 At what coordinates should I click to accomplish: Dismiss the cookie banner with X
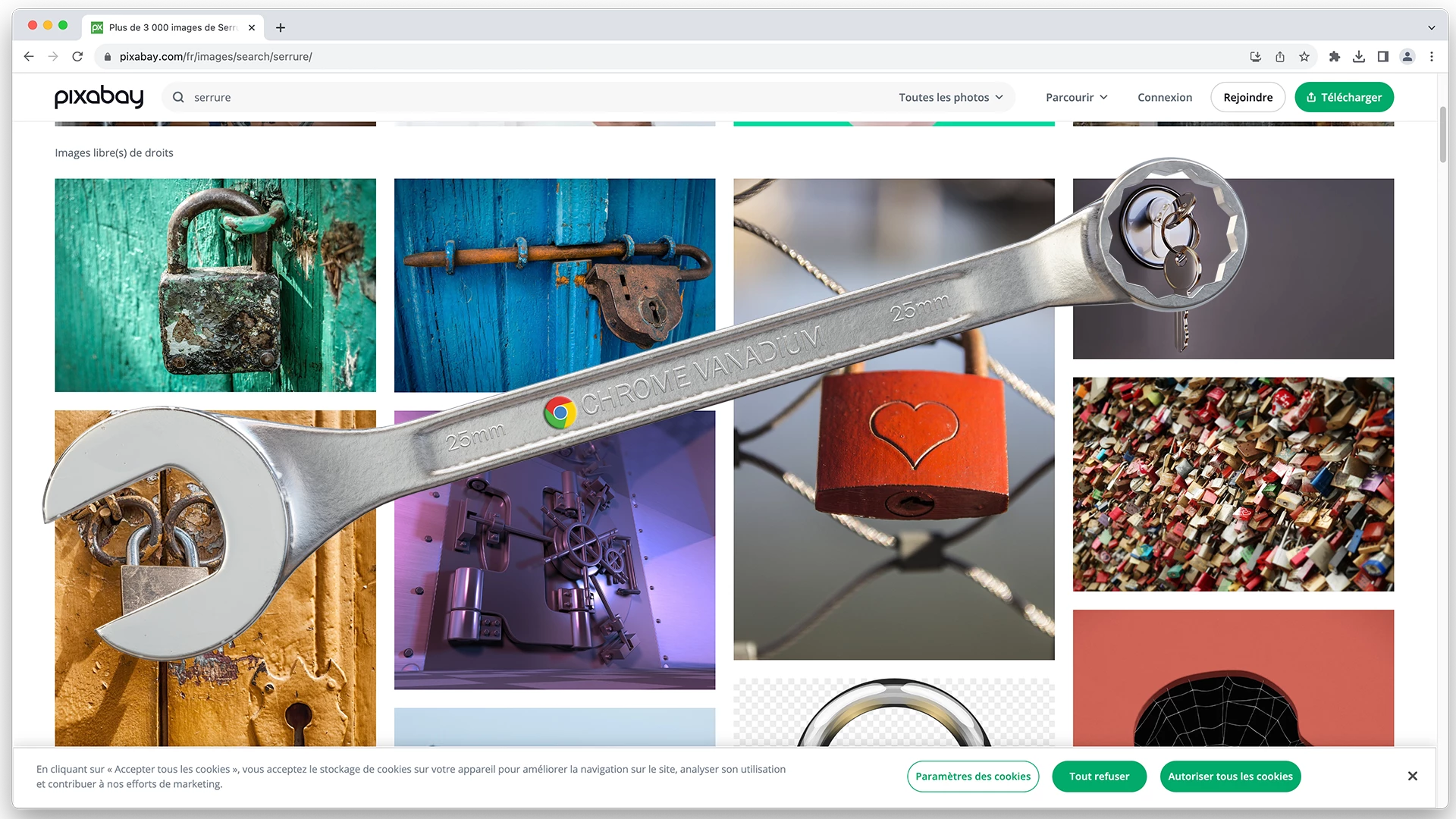[1412, 776]
